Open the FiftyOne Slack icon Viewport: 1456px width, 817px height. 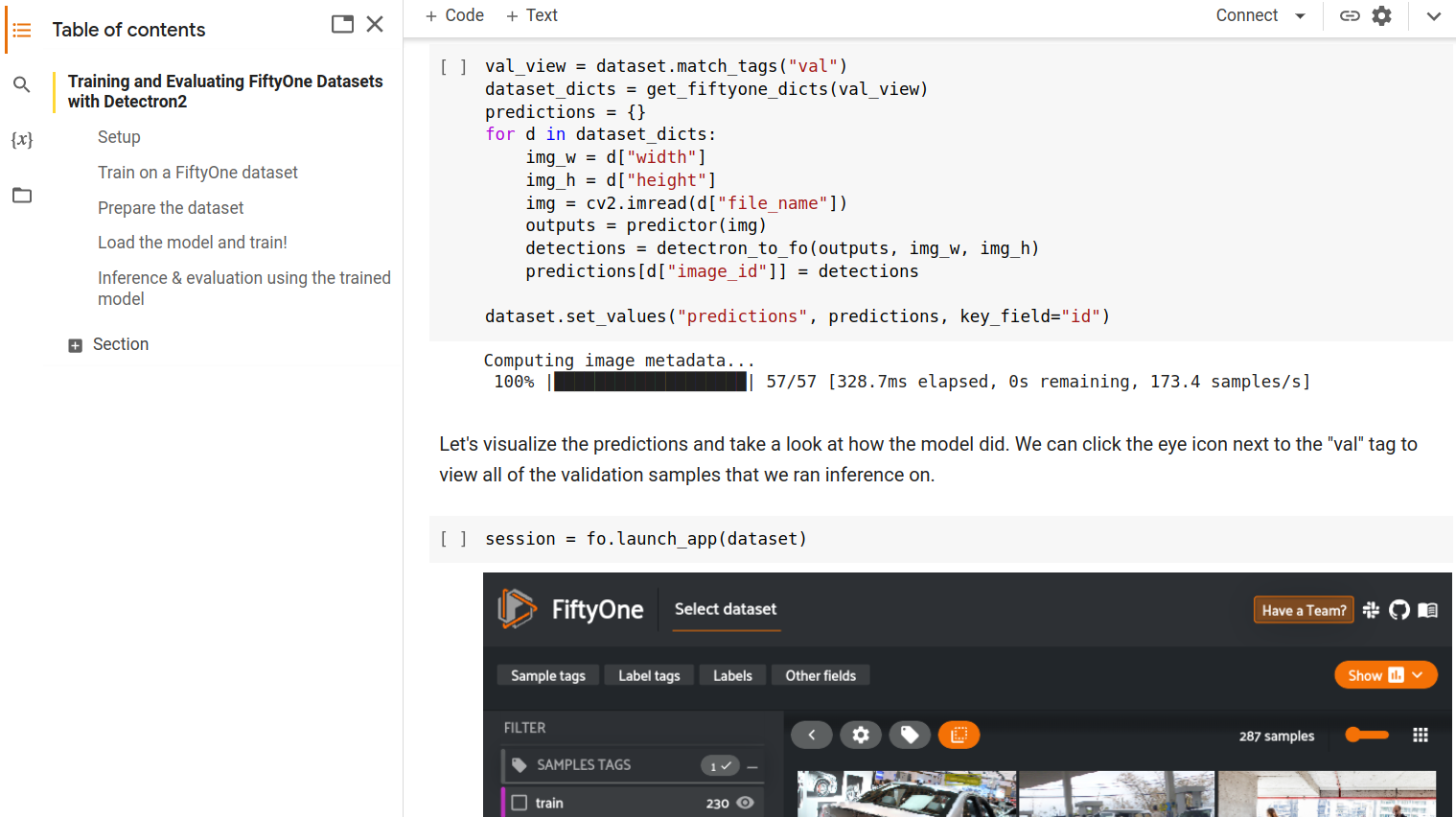click(1371, 610)
